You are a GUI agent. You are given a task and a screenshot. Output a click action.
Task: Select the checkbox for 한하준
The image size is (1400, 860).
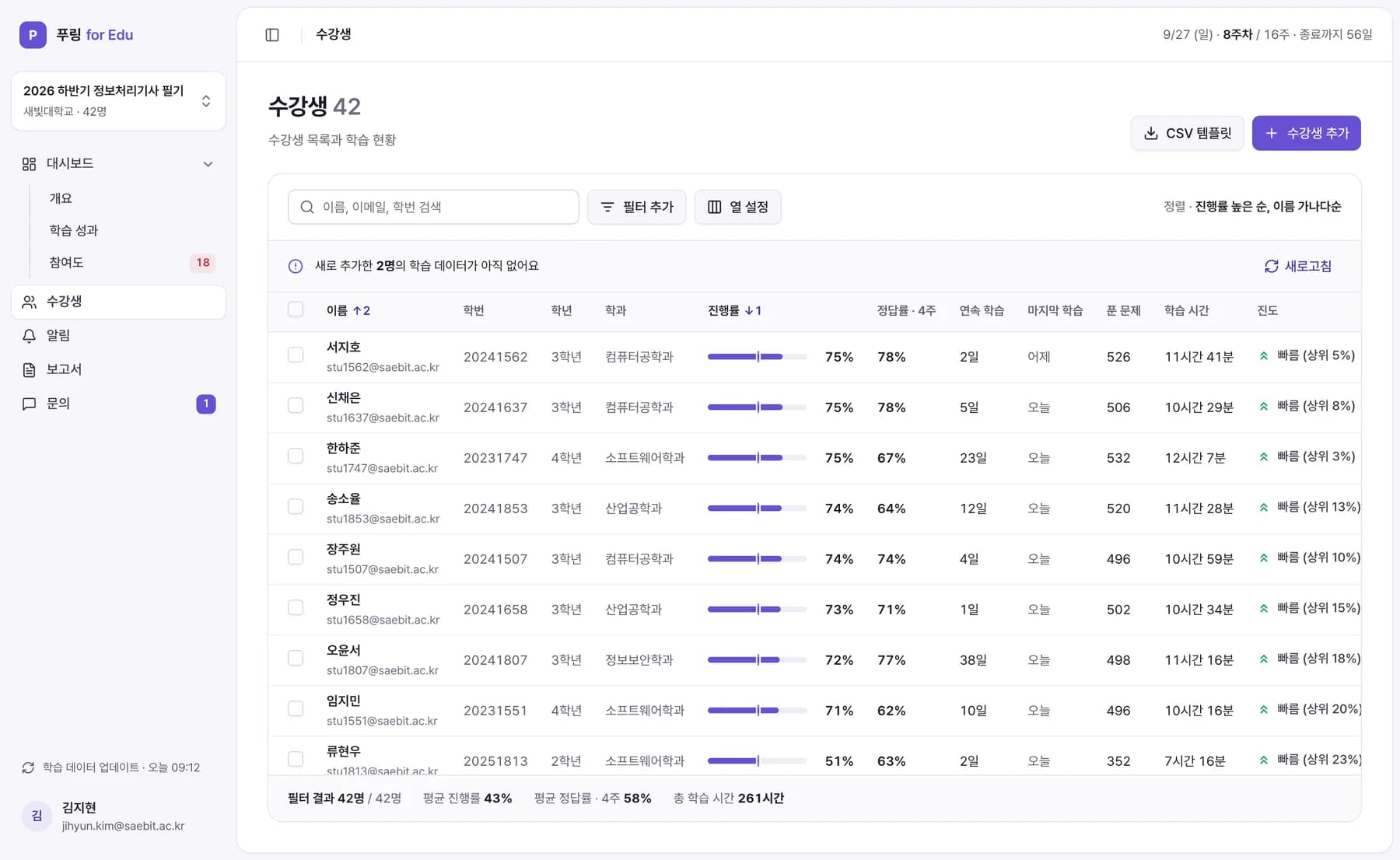(296, 456)
